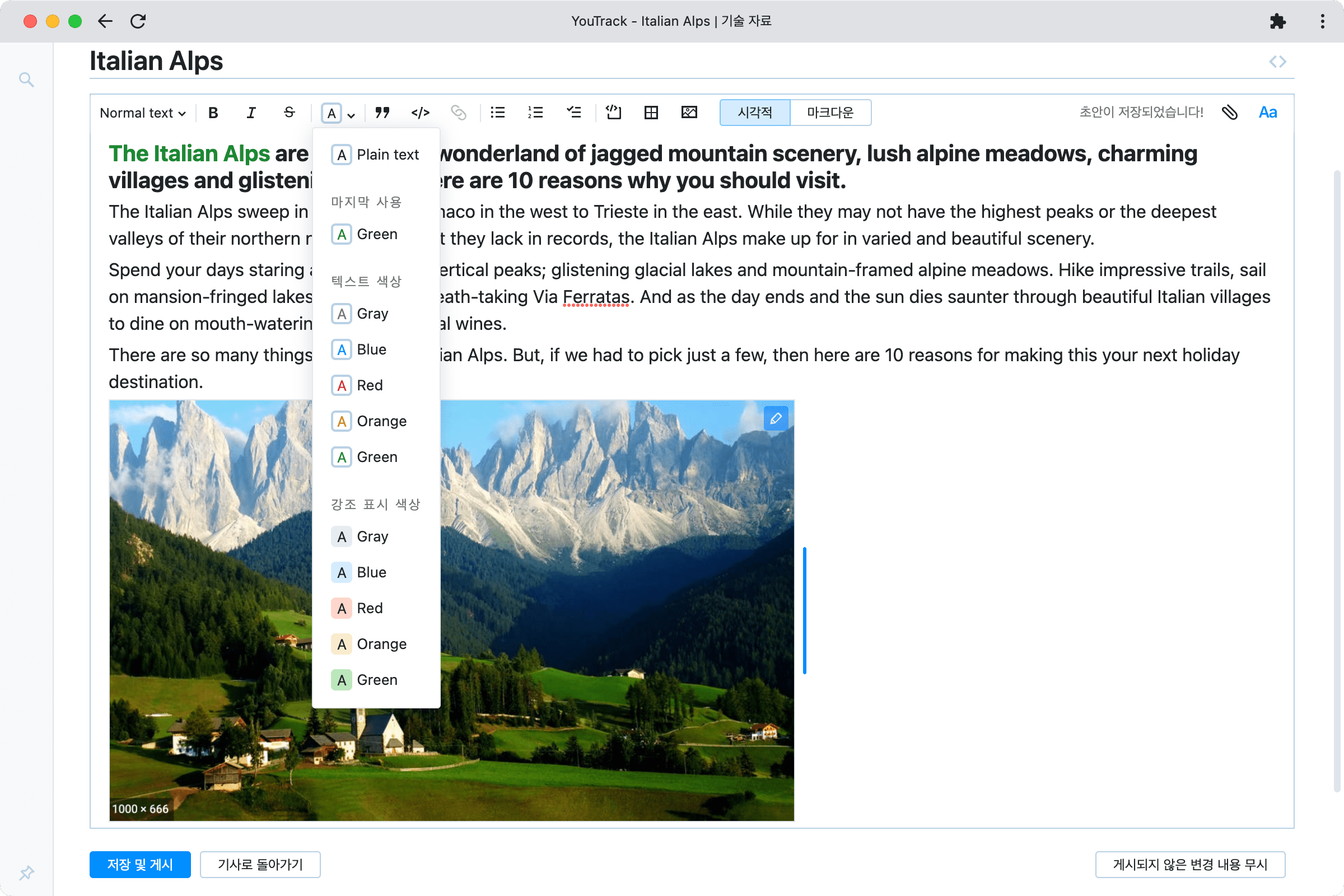Image resolution: width=1344 pixels, height=896 pixels.
Task: Switch editor to 시각적 mode
Action: 754,113
